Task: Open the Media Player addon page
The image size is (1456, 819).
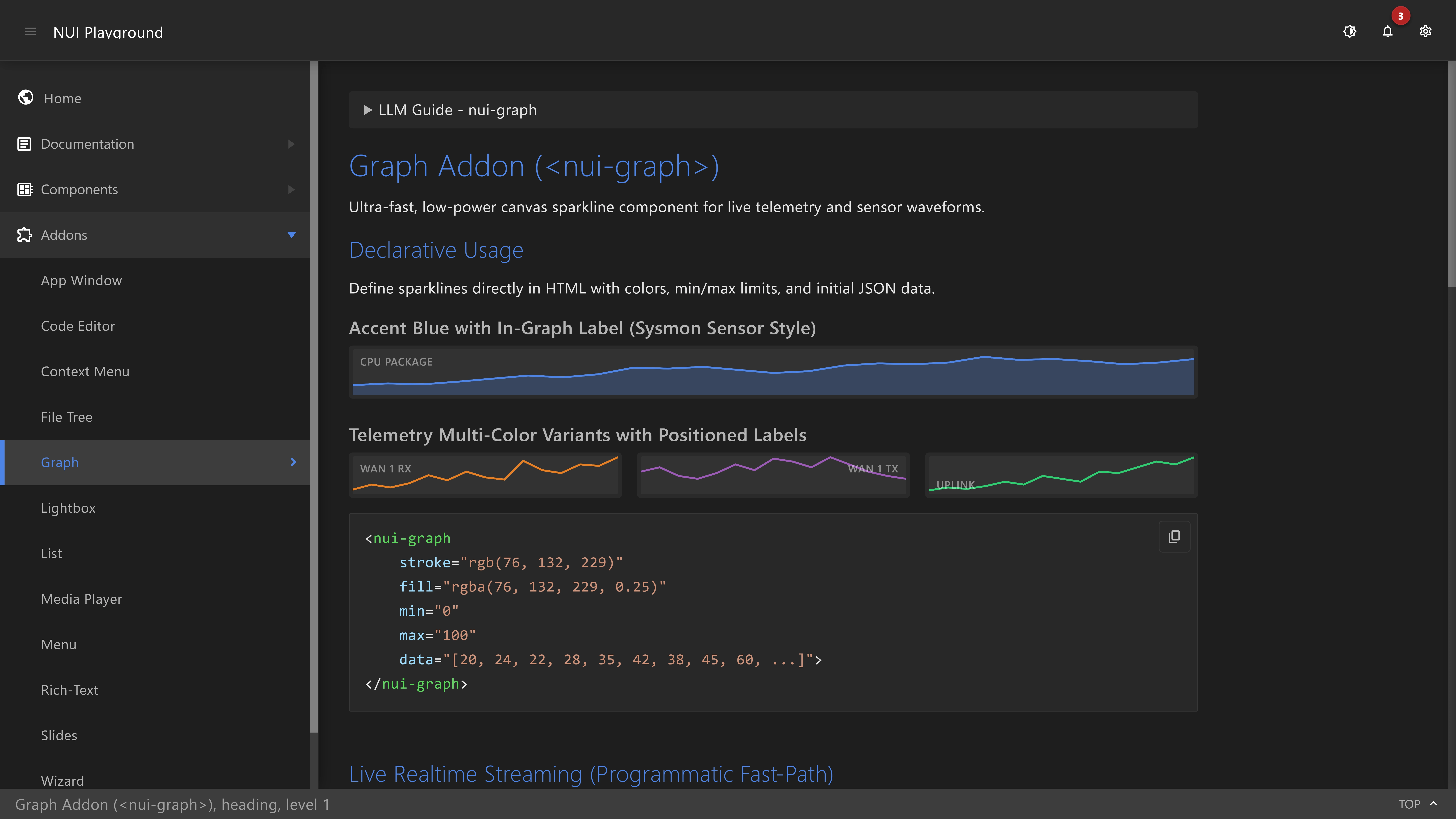Action: (x=155, y=599)
